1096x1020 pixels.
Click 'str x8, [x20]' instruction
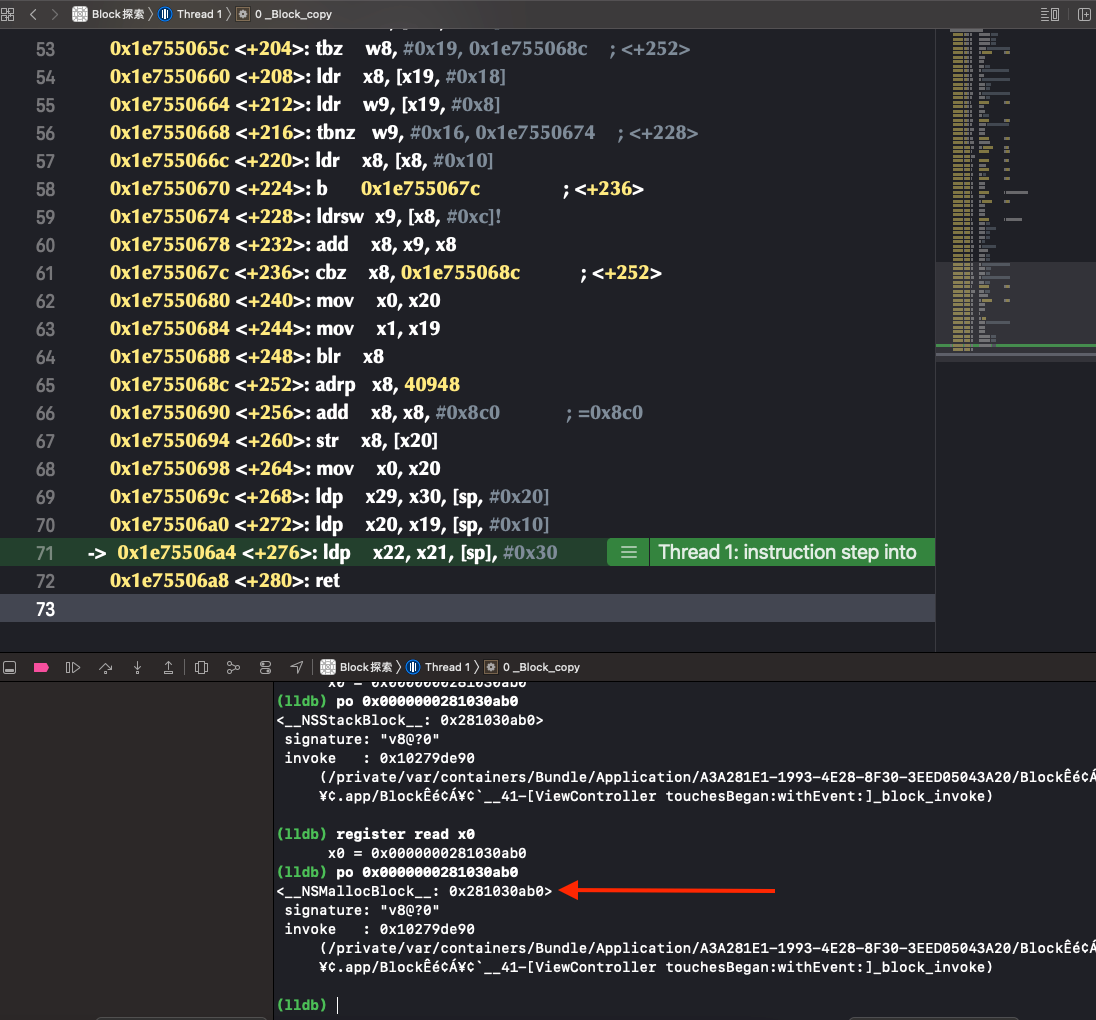377,440
